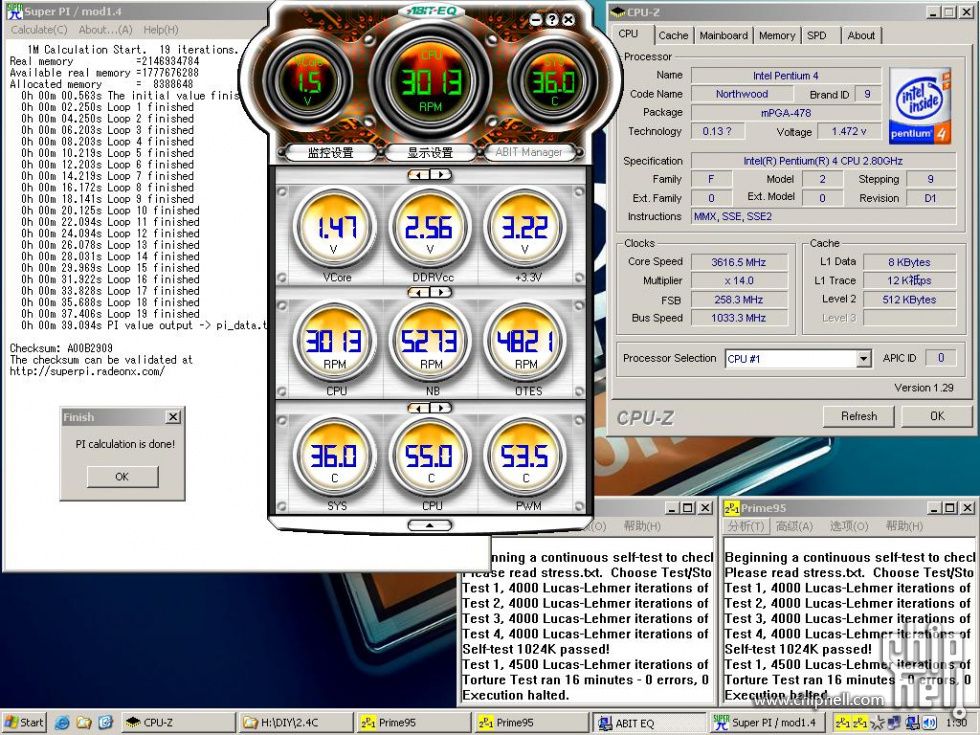Click OK in the Finish dialog

click(x=122, y=476)
